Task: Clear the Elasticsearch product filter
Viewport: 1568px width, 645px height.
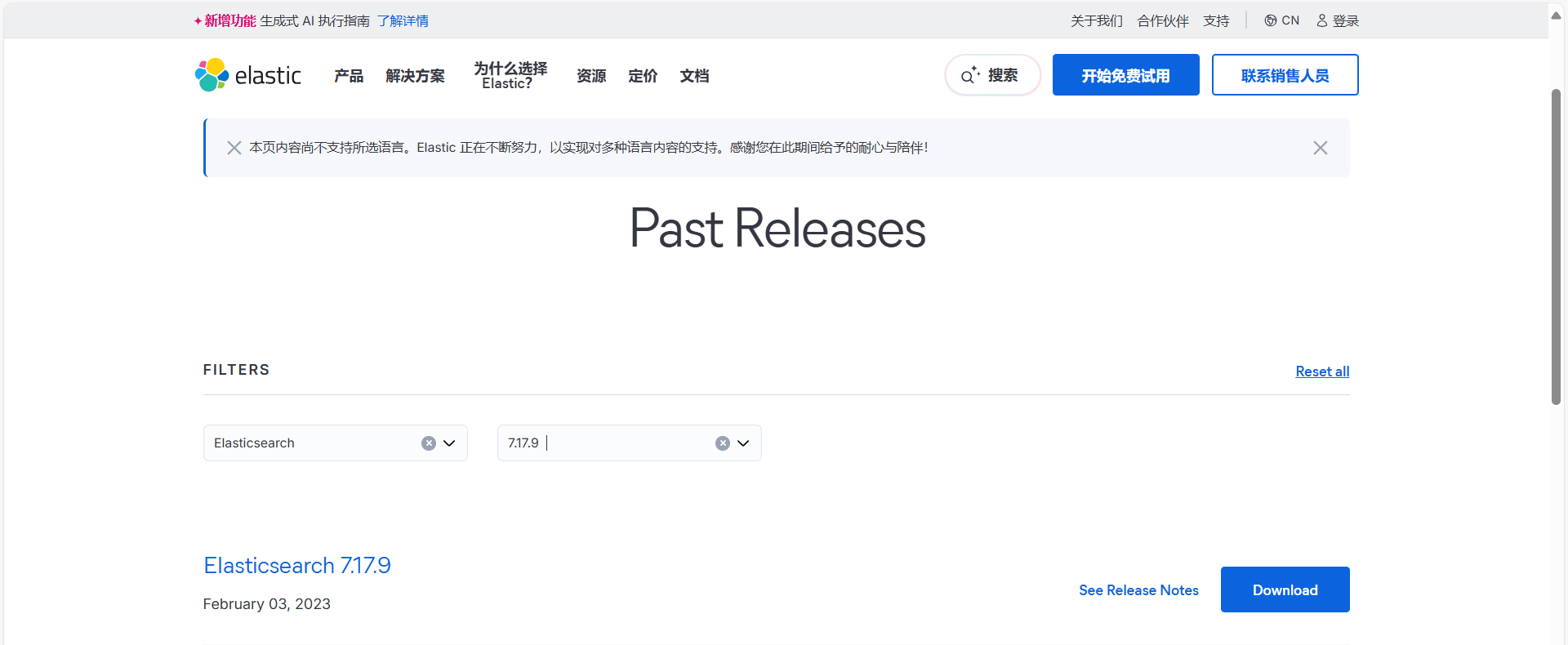Action: coord(428,443)
